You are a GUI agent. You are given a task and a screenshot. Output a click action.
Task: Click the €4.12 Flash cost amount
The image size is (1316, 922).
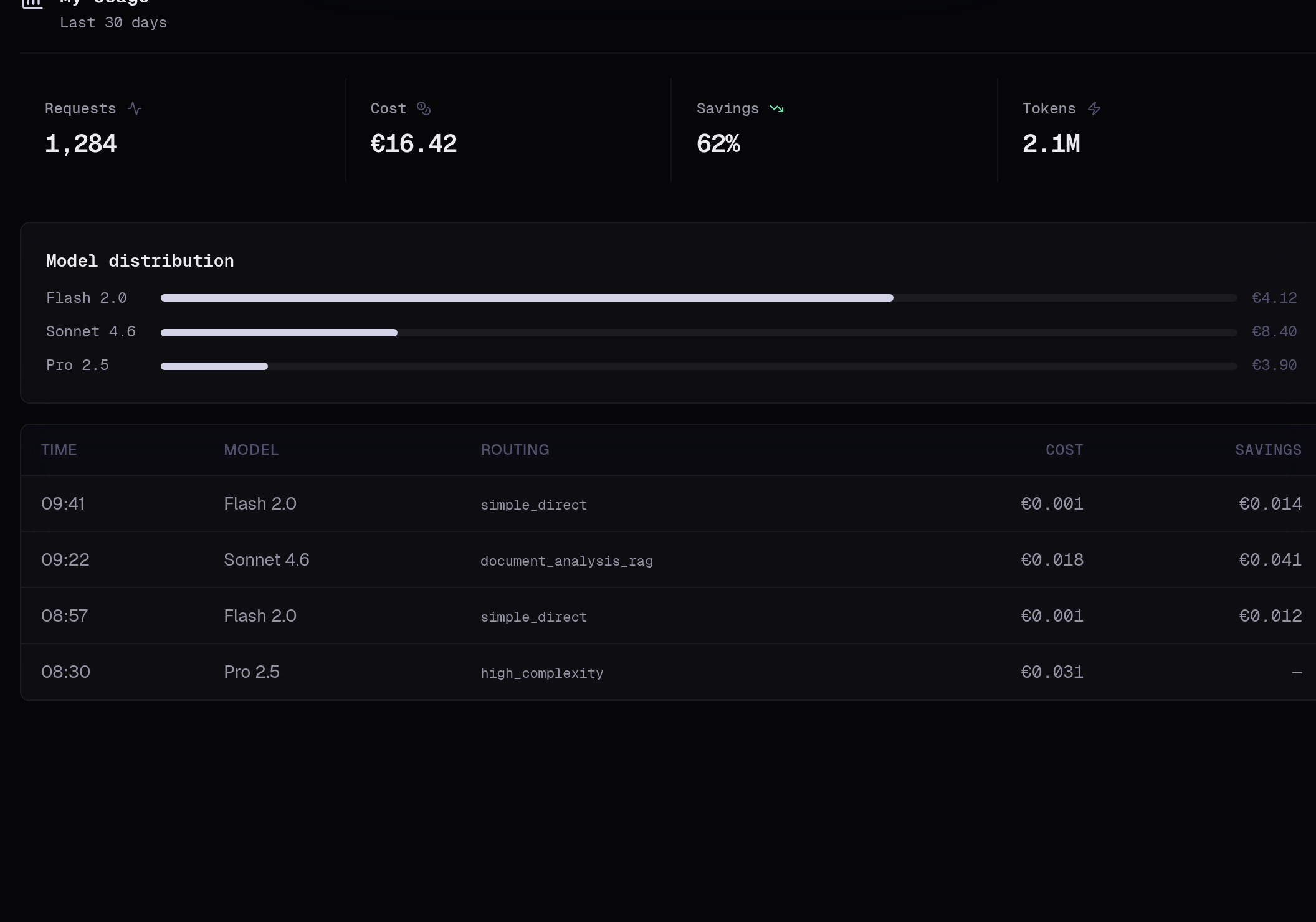tap(1274, 298)
